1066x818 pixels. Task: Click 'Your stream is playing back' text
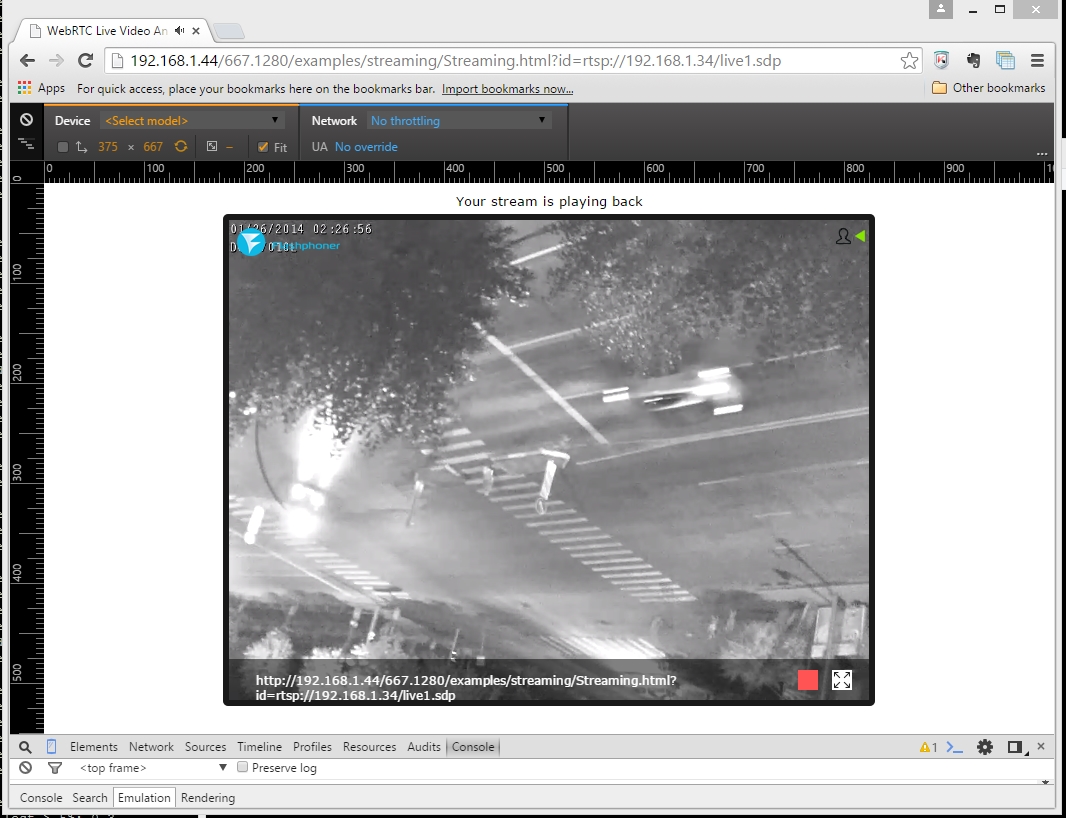(x=549, y=201)
